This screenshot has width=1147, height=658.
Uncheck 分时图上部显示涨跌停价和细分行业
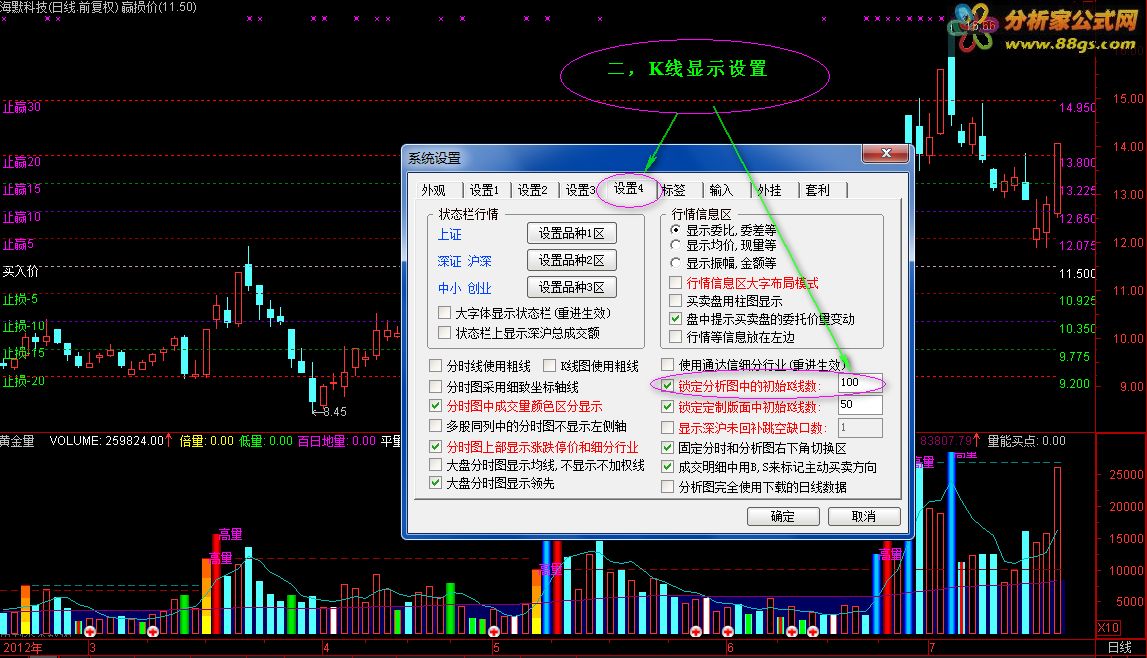click(436, 447)
